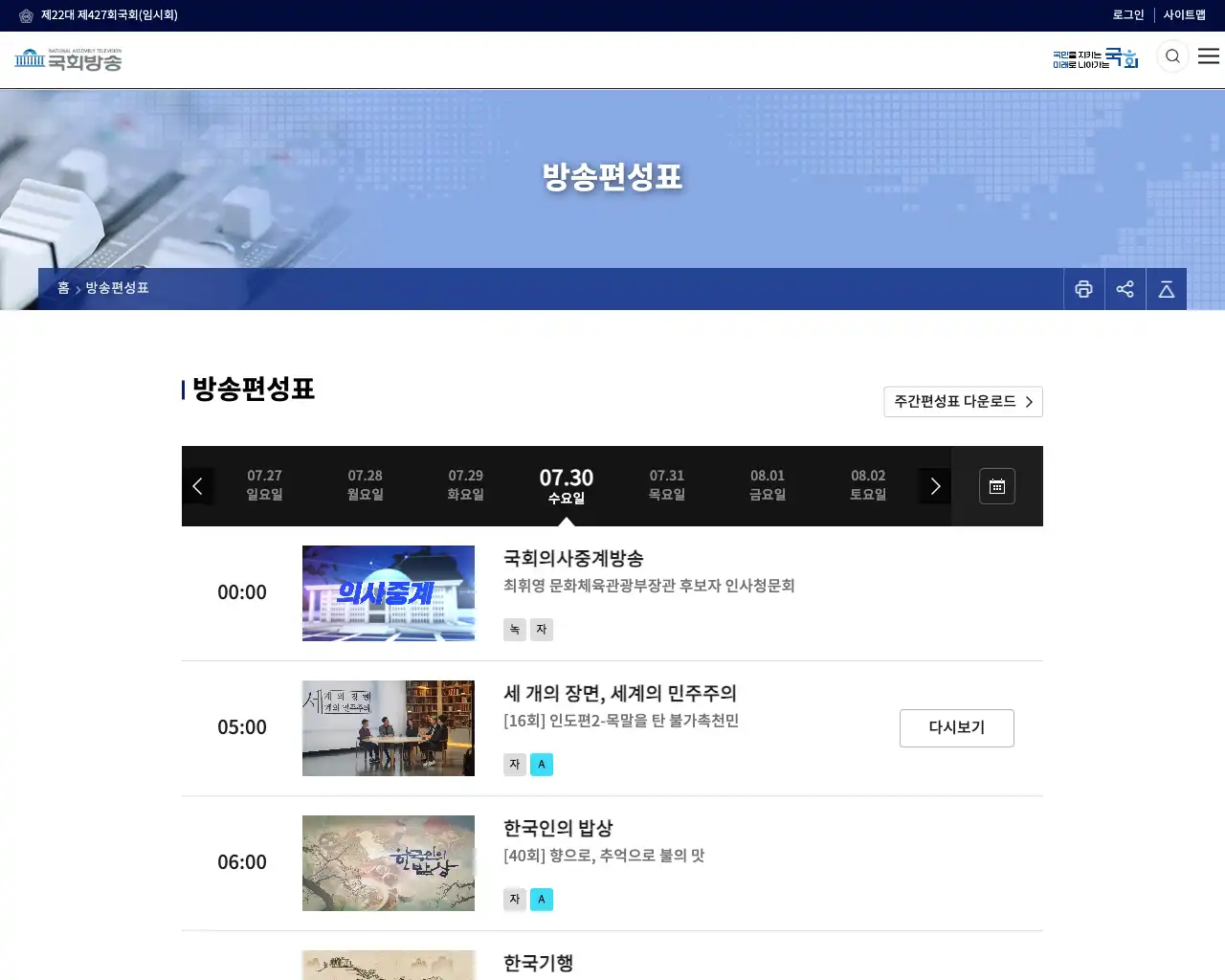Image resolution: width=1225 pixels, height=980 pixels.
Task: Click the 자 badge on 한국인의 밥상 row
Action: click(x=515, y=900)
